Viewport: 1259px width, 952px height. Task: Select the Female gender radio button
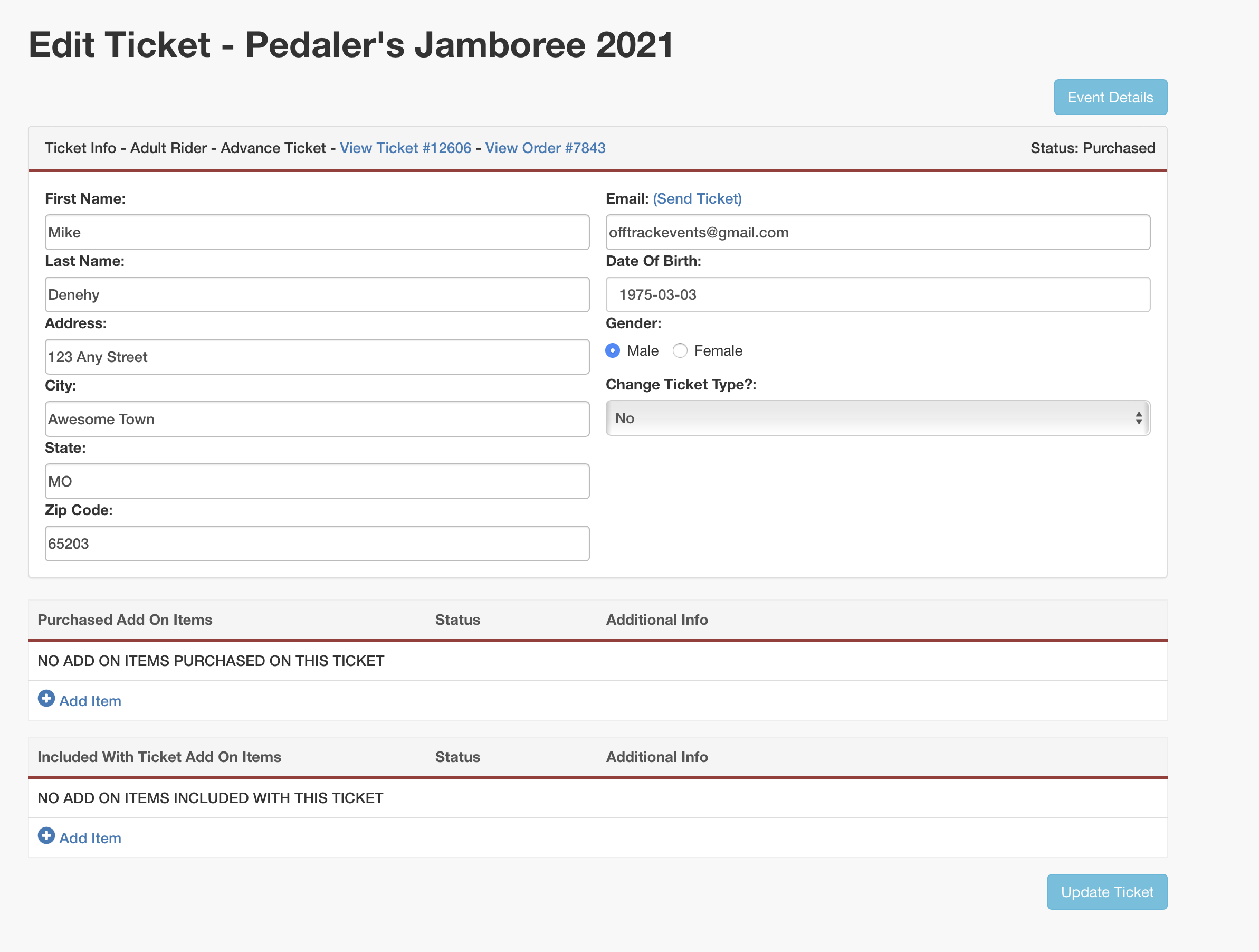point(680,351)
